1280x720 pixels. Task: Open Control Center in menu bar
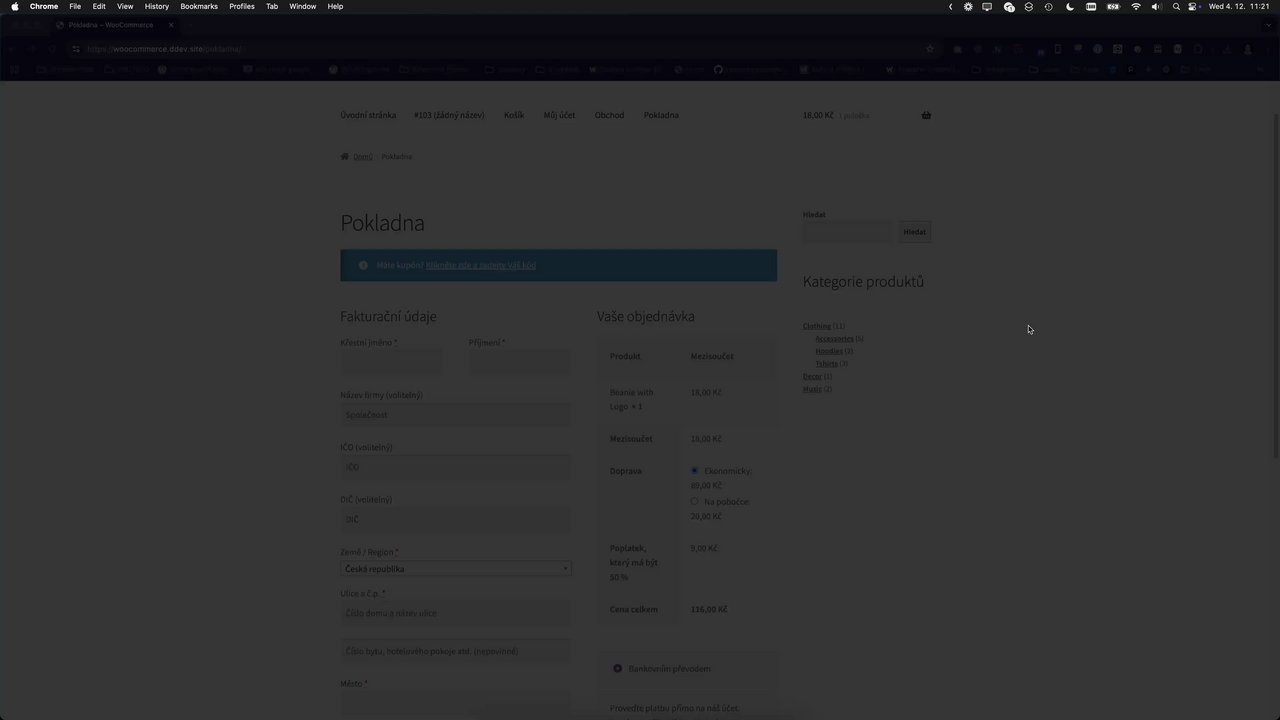tap(1194, 6)
